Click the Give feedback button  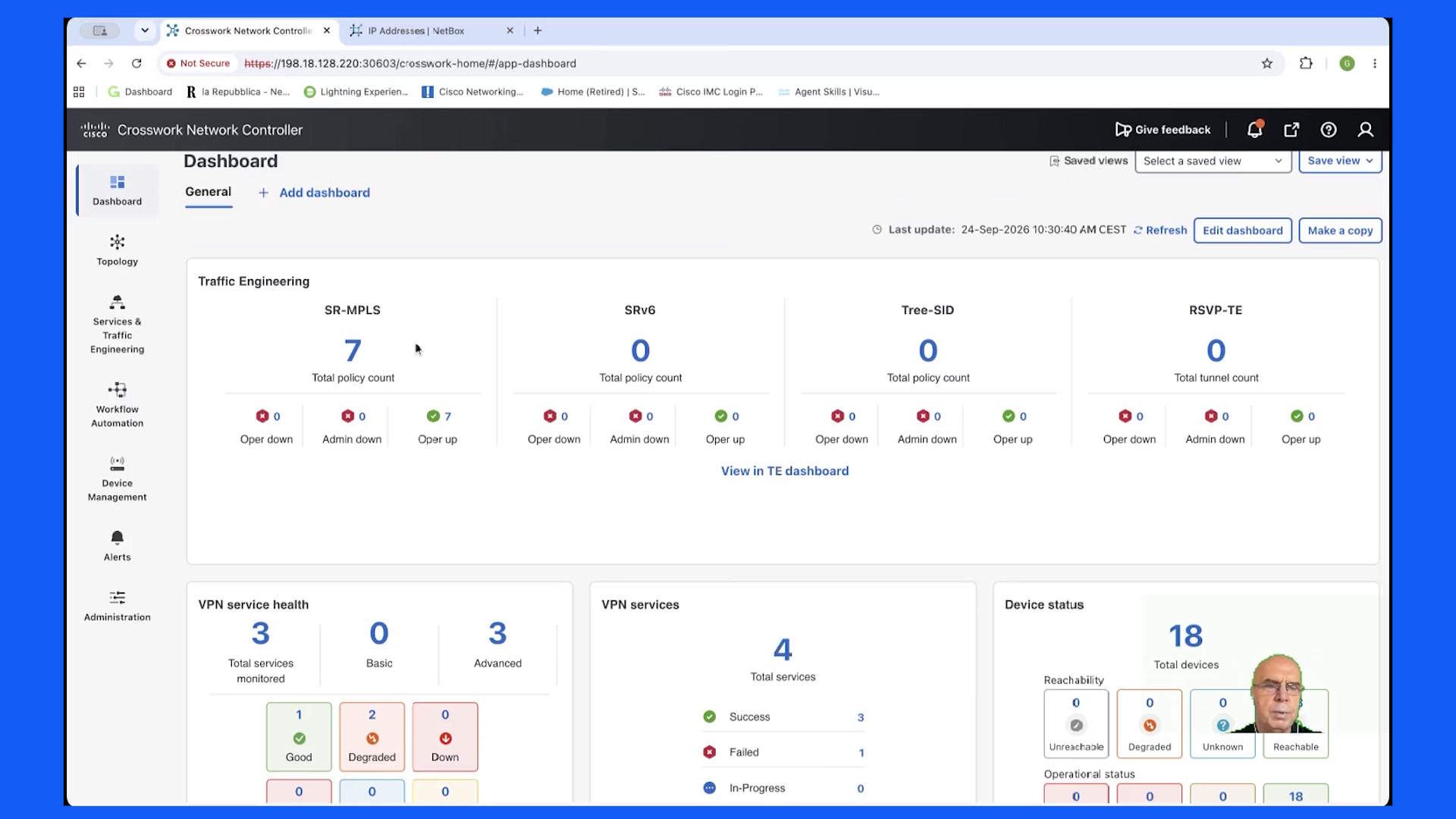(x=1163, y=130)
